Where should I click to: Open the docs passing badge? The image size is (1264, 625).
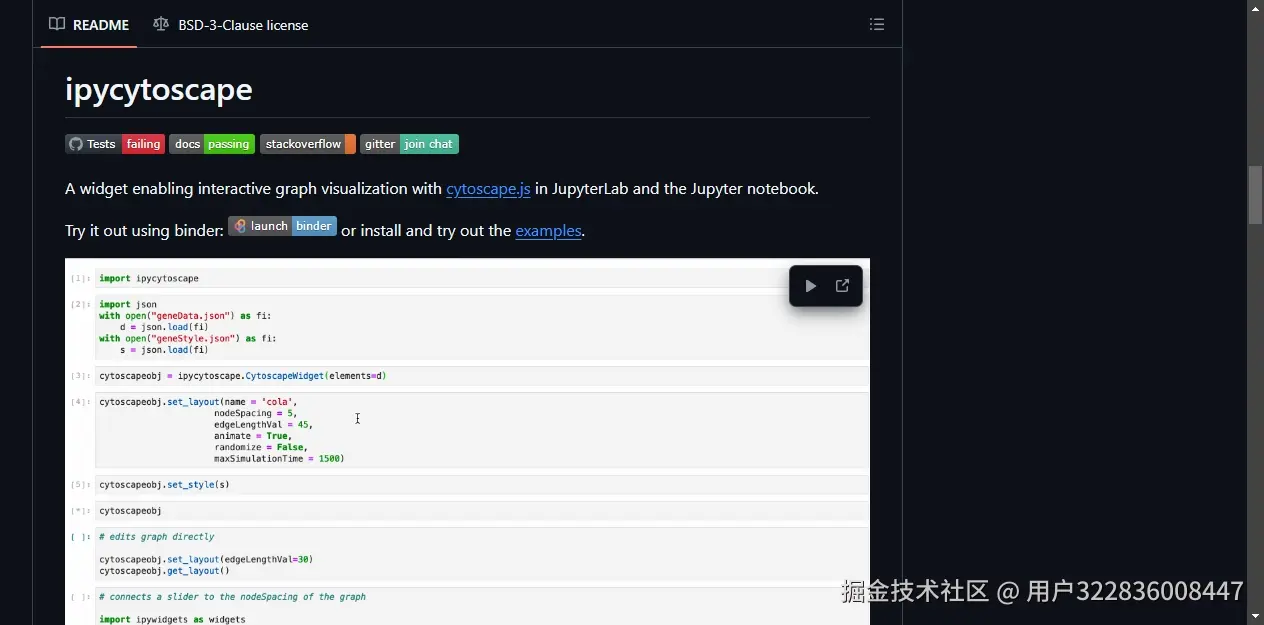click(212, 144)
